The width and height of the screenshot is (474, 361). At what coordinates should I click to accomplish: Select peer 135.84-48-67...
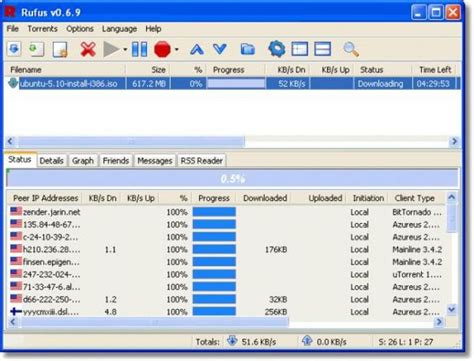tap(52, 225)
